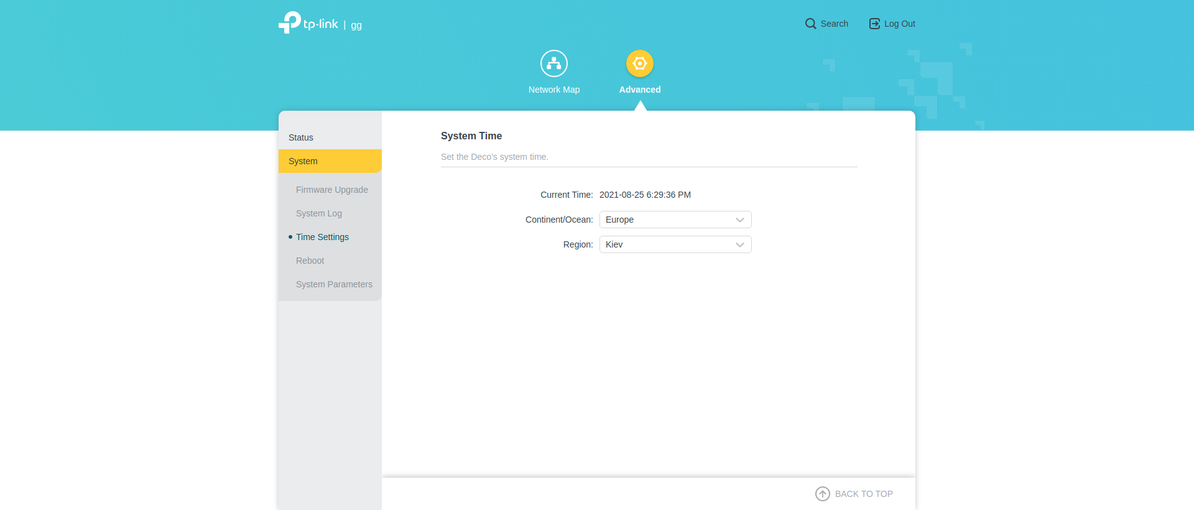Click the tp-link logo
This screenshot has height=510, width=1194.
coord(308,23)
